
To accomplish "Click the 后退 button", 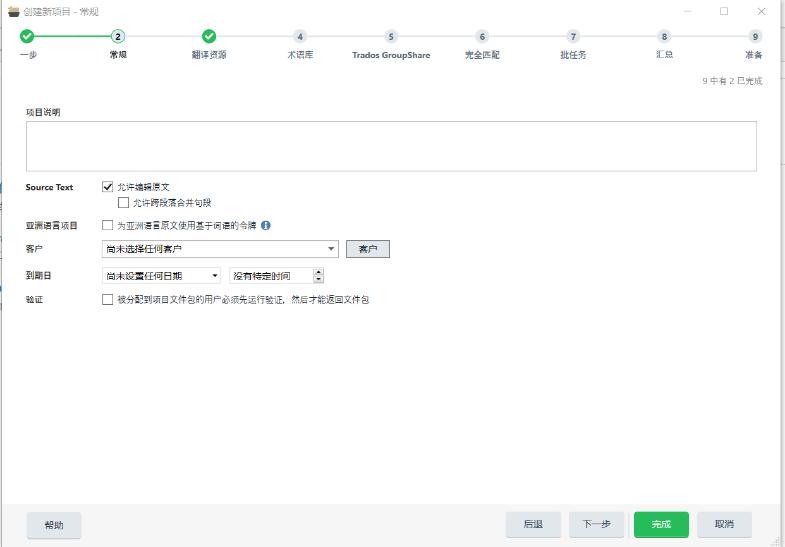I will pos(533,524).
